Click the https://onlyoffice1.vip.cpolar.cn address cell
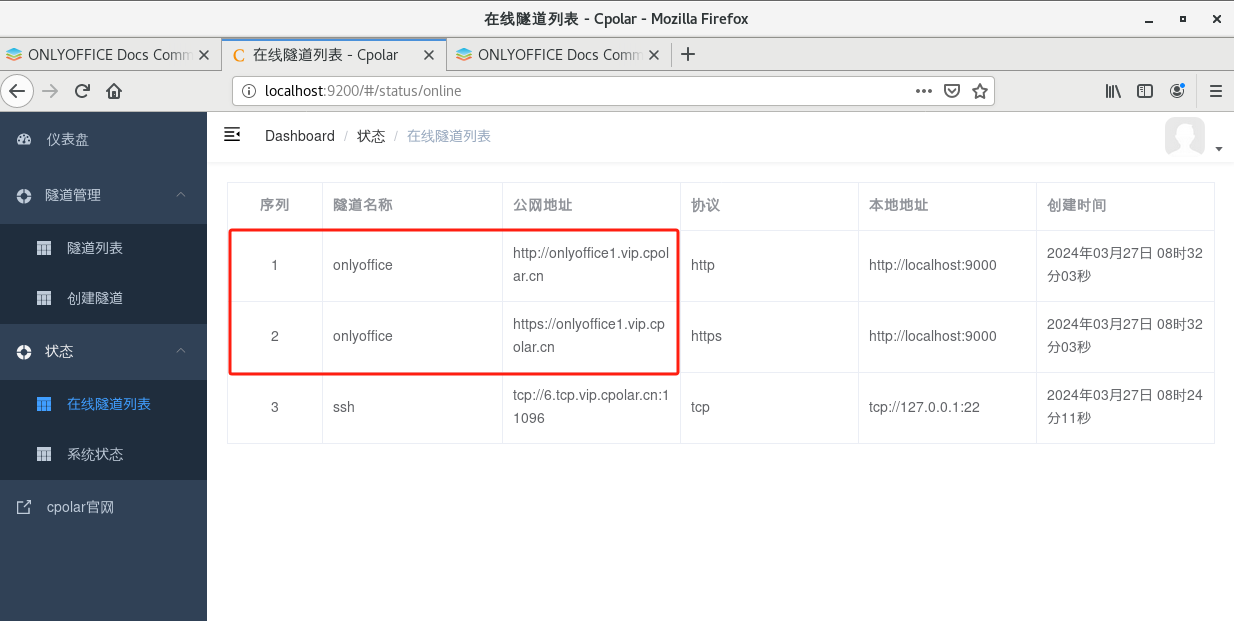1234x621 pixels. coord(589,336)
